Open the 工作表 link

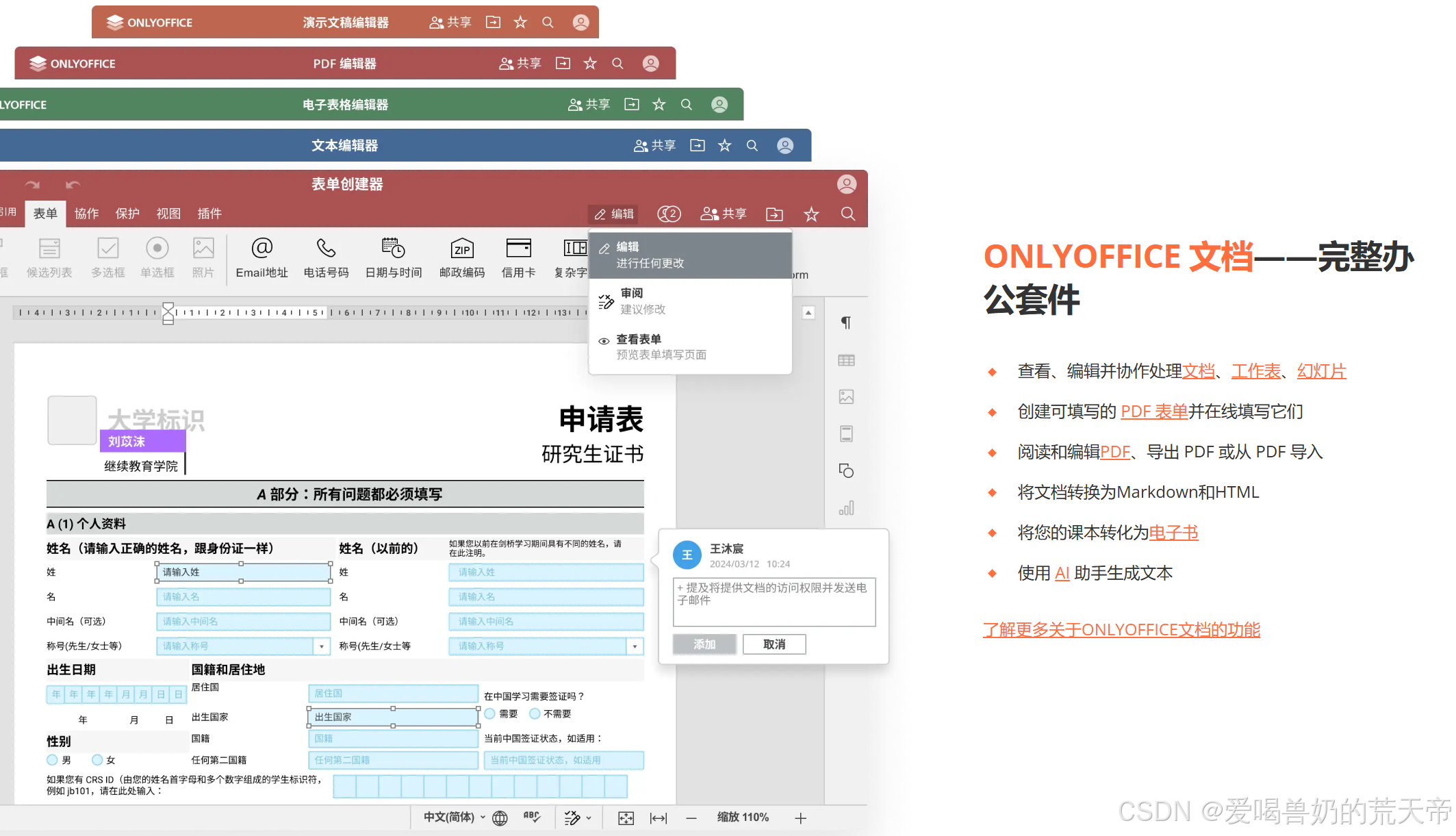click(1256, 371)
